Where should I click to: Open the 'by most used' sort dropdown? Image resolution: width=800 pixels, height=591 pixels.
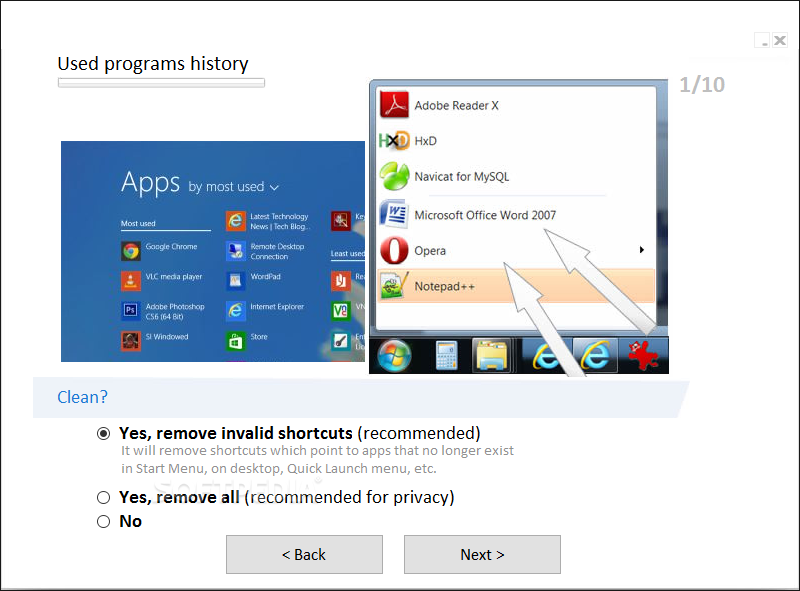tap(234, 187)
